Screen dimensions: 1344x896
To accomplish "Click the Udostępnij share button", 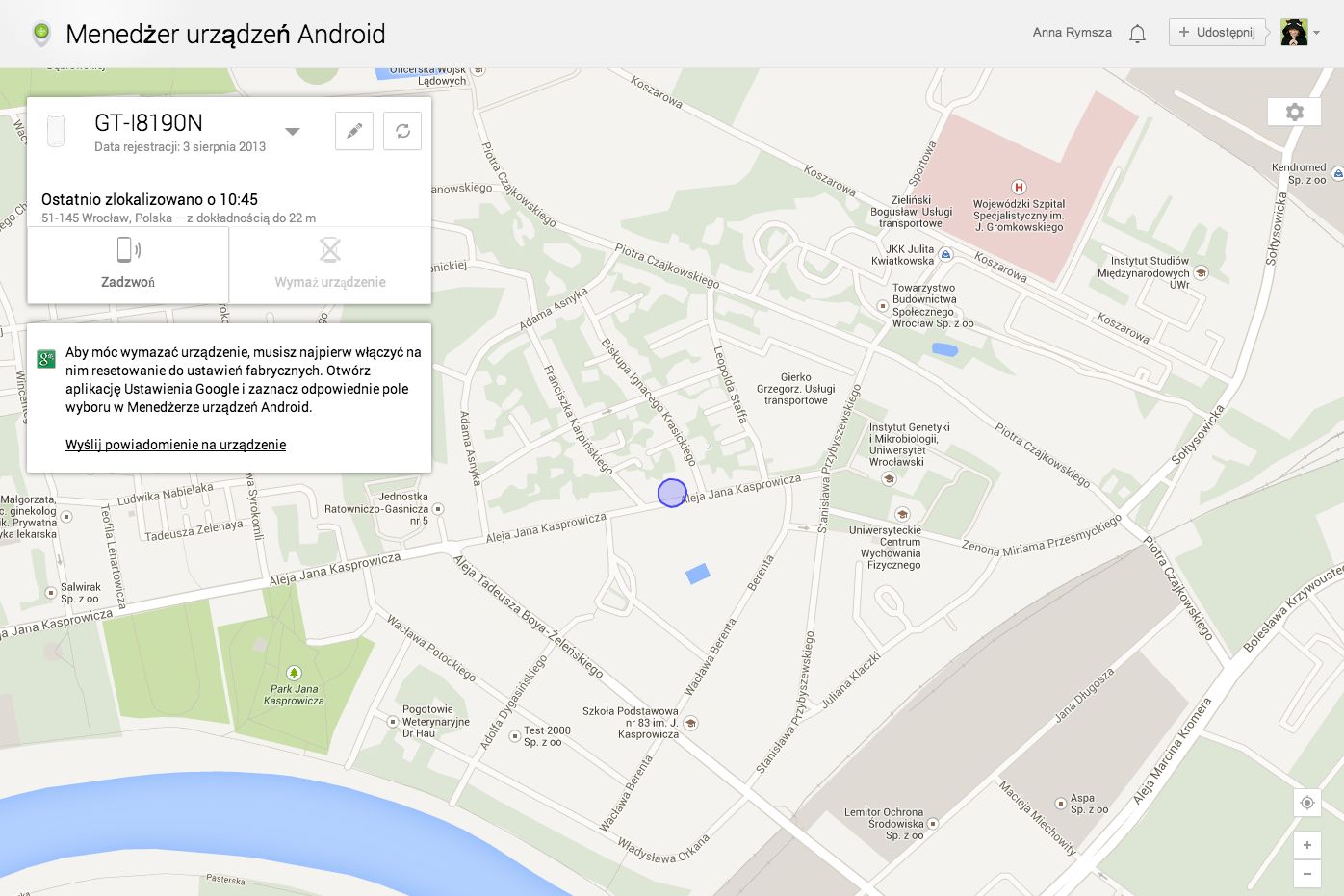I will (x=1217, y=32).
